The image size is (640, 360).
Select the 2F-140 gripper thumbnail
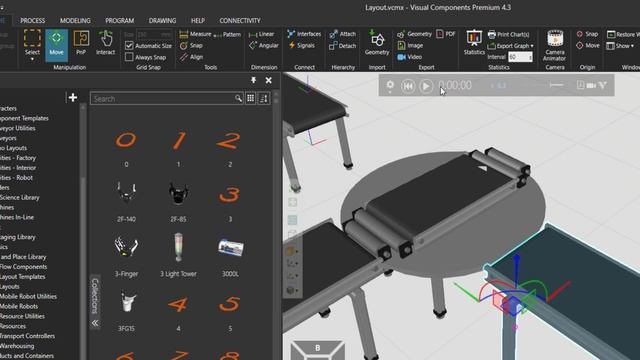pos(126,193)
